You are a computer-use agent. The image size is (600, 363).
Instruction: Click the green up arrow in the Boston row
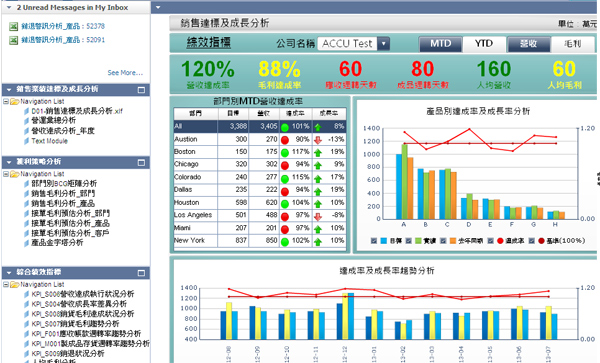(x=318, y=153)
